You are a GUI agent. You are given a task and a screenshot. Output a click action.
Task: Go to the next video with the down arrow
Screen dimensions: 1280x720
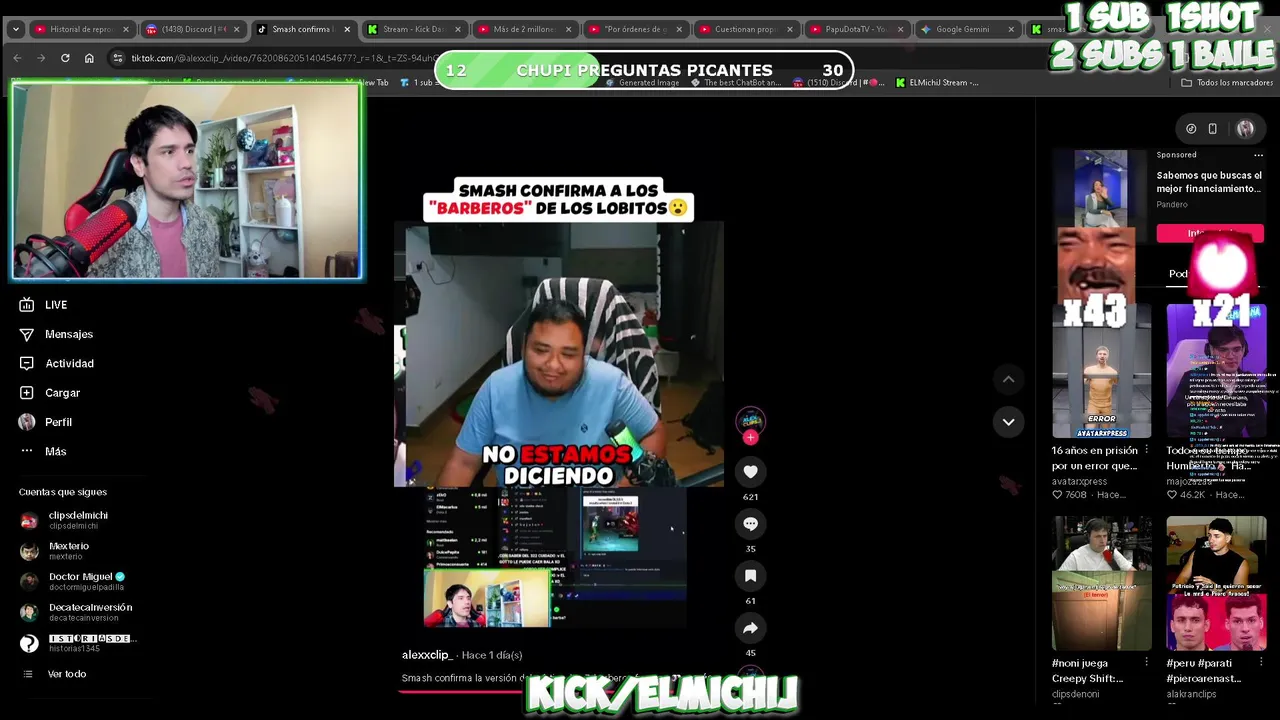pyautogui.click(x=1008, y=422)
